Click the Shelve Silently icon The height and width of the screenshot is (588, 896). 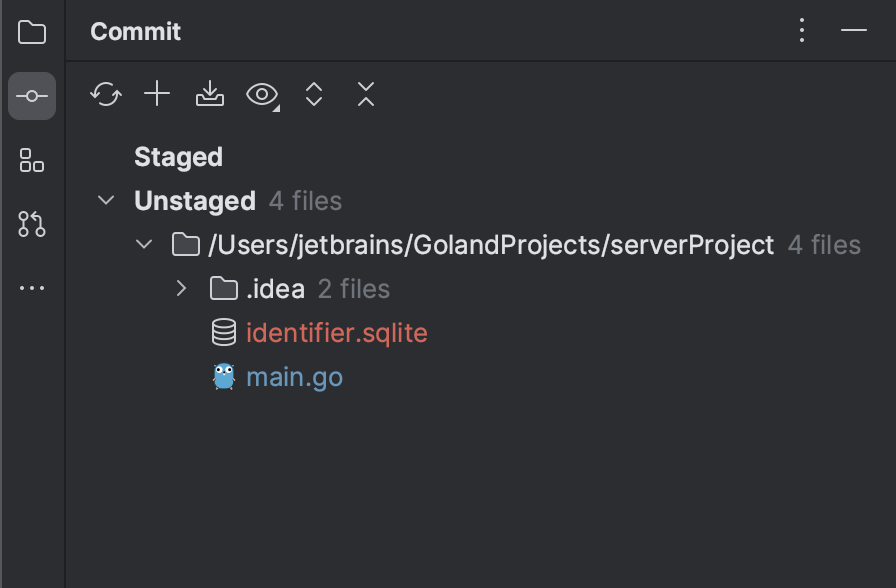point(209,94)
